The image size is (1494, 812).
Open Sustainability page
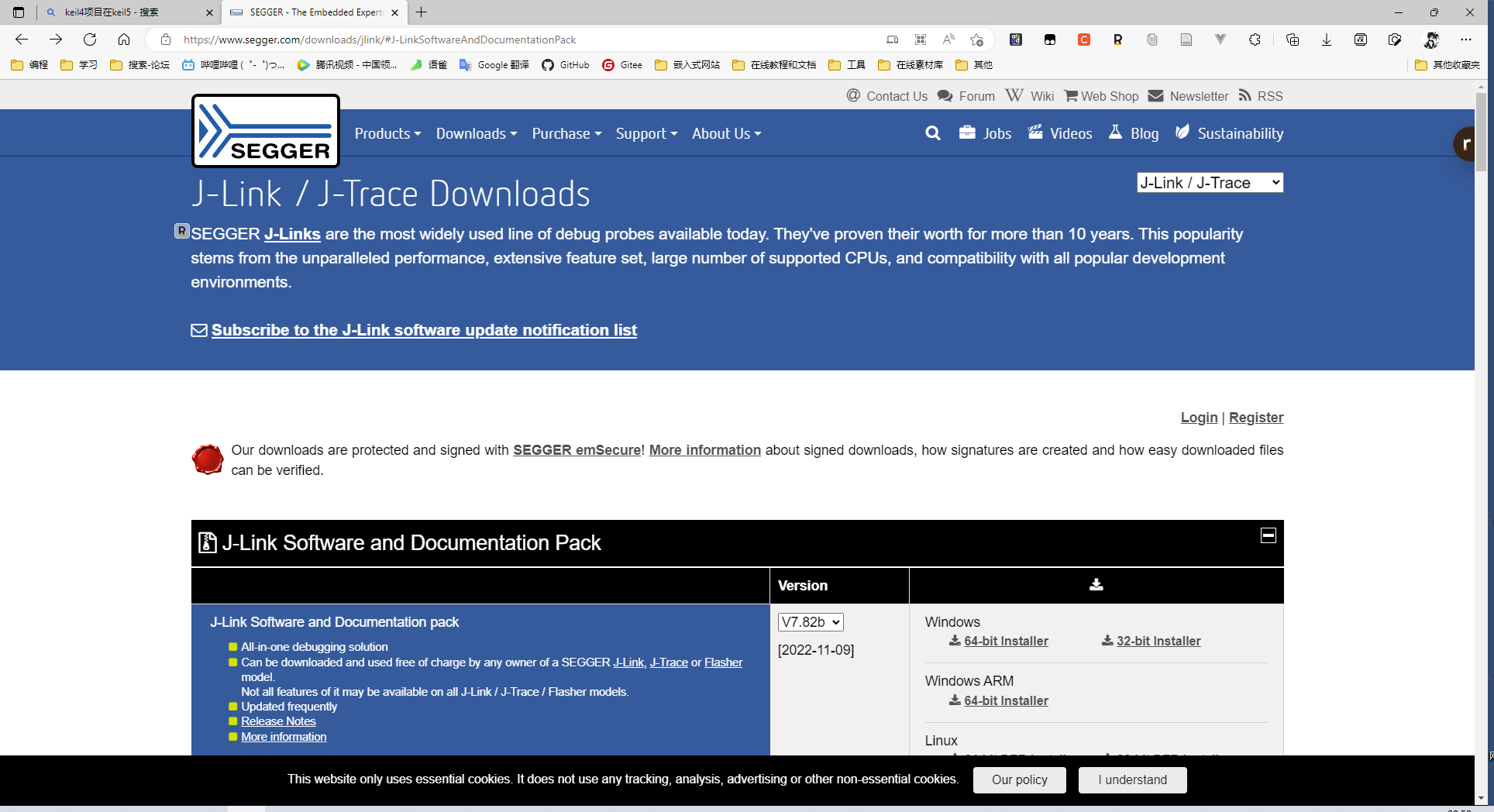coord(1229,133)
